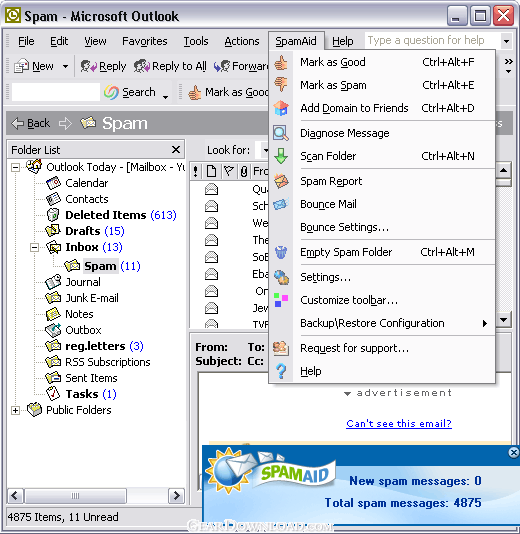Click the Empty Spam Folder bin icon
520x534 pixels.
tap(281, 252)
